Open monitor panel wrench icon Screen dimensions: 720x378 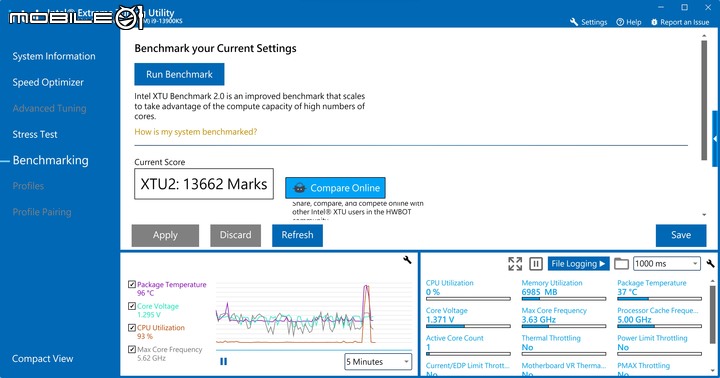[710, 264]
